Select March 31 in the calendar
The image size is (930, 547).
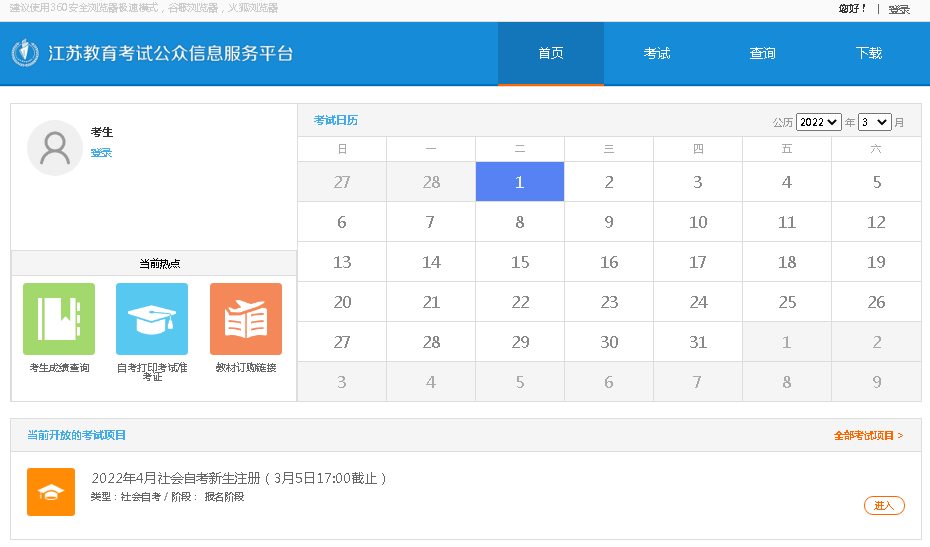(x=698, y=342)
